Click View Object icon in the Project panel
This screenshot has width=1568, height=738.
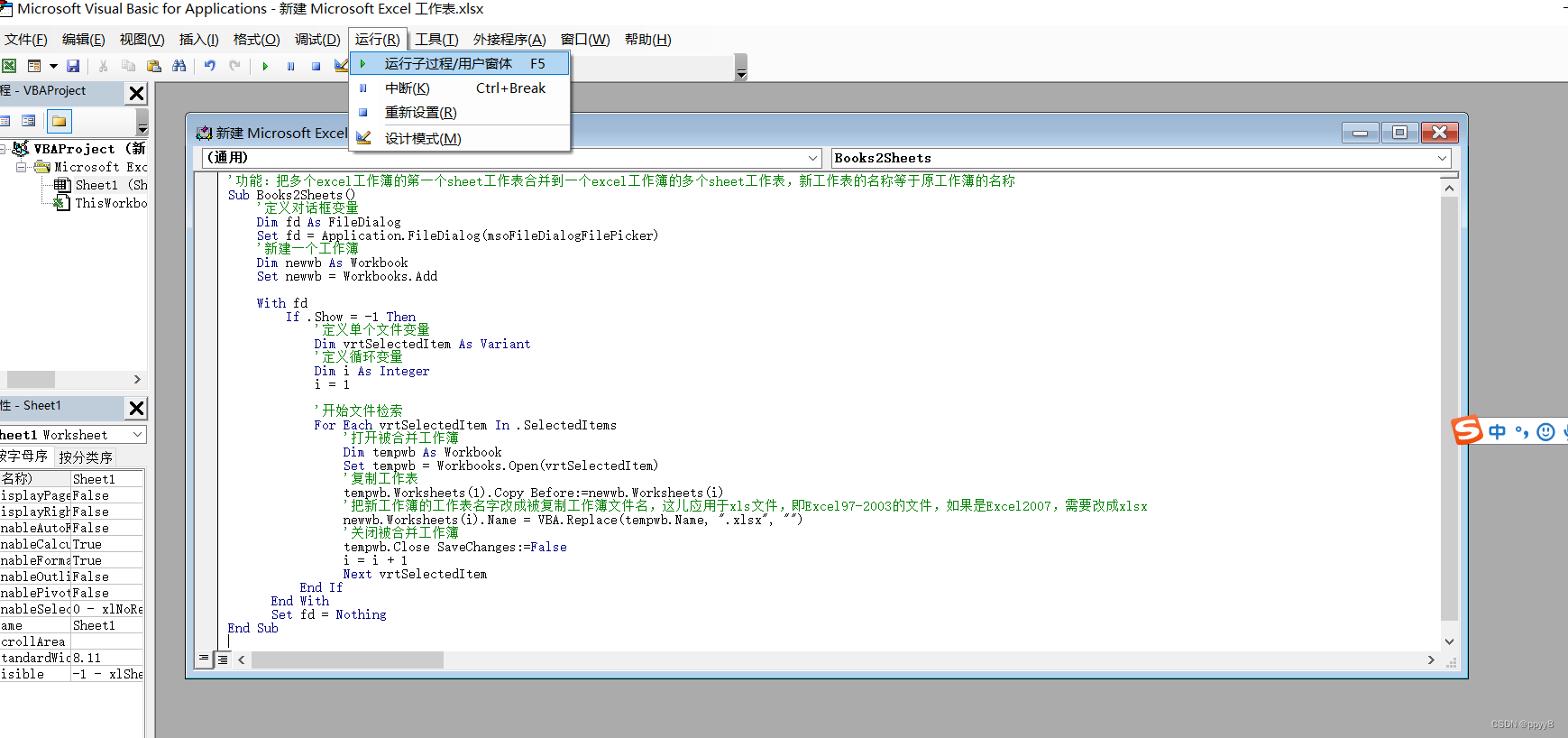[28, 121]
